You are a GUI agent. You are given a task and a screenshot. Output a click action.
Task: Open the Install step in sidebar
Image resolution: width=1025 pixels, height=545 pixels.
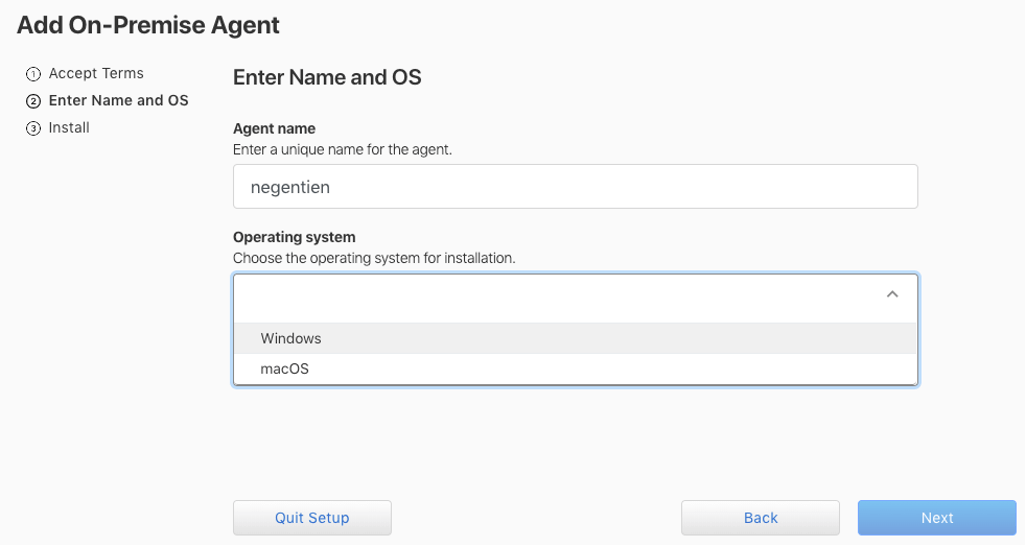pos(69,128)
